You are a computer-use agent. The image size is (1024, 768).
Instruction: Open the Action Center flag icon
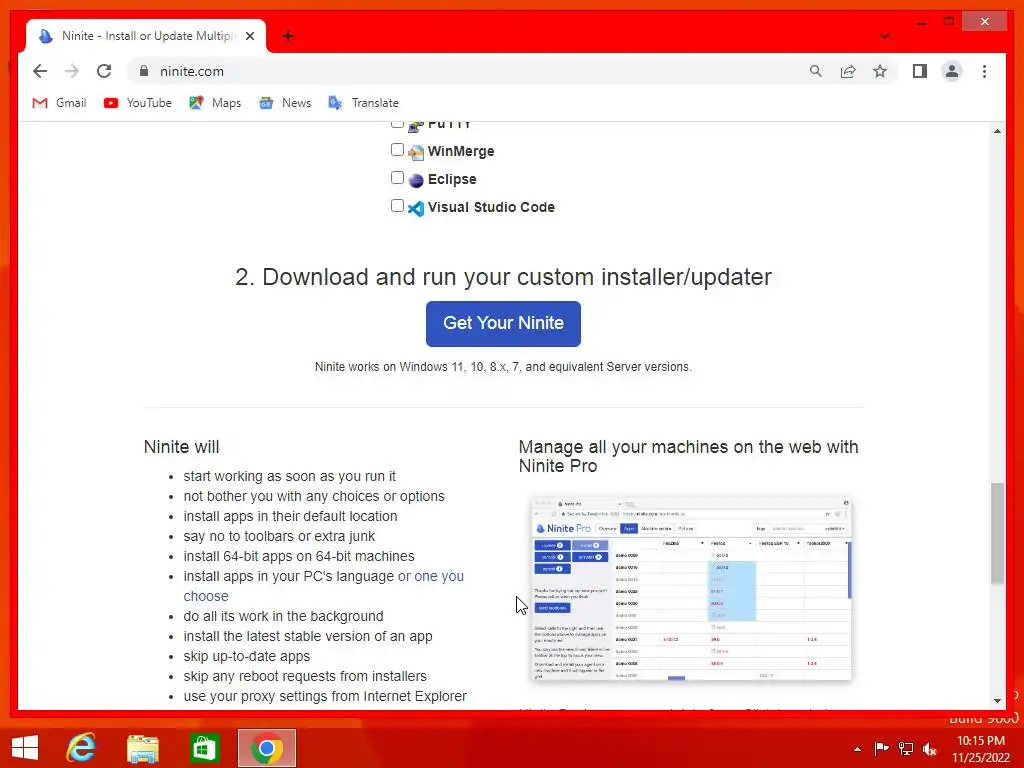[881, 749]
